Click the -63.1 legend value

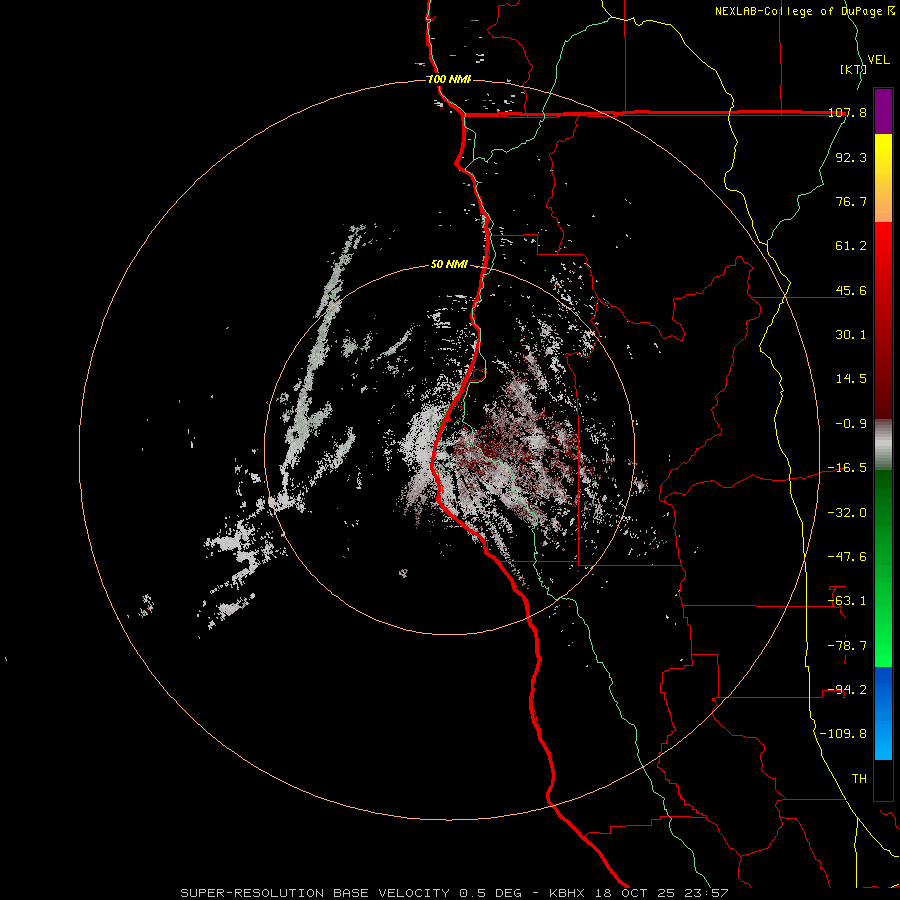point(847,601)
